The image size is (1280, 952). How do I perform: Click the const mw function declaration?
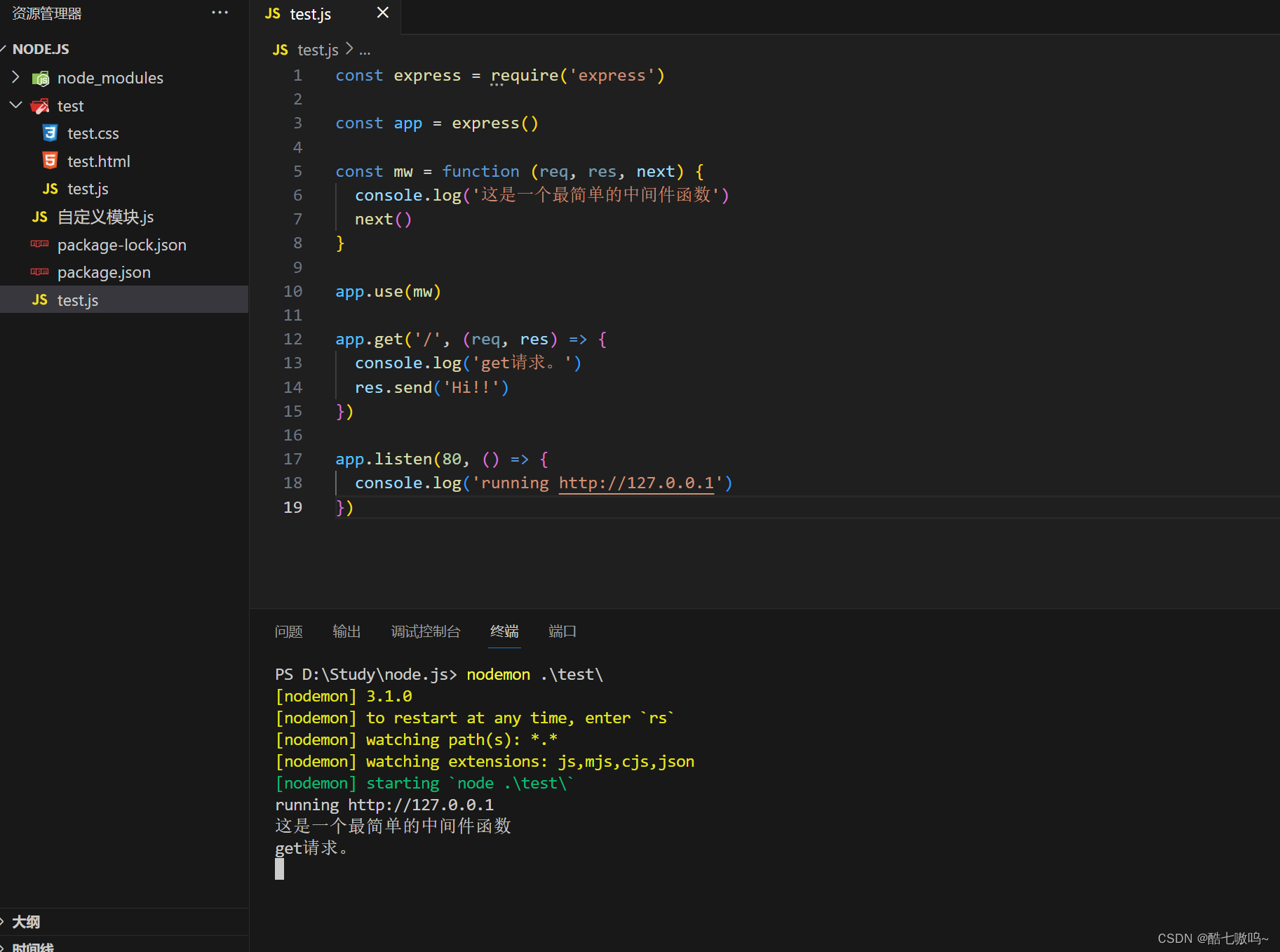click(x=520, y=172)
